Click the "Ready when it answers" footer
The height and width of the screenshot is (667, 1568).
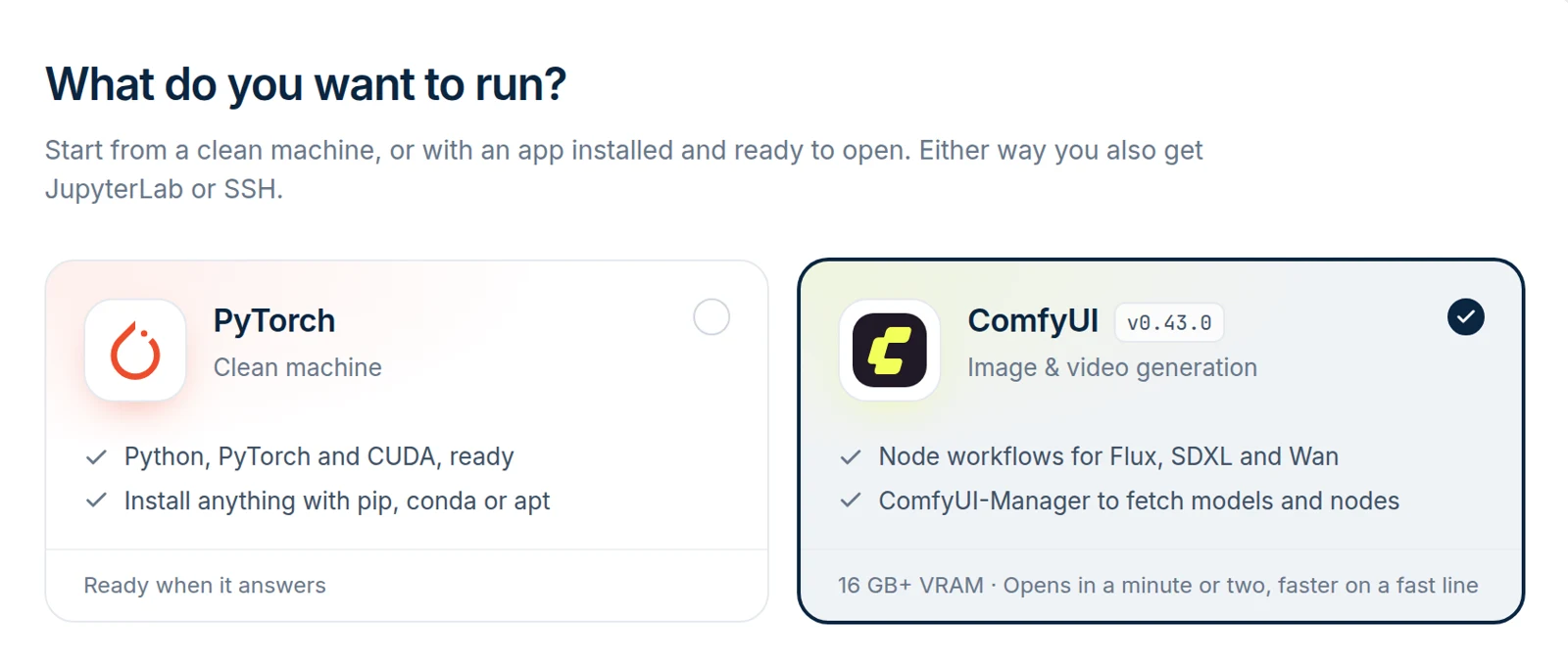[x=205, y=586]
